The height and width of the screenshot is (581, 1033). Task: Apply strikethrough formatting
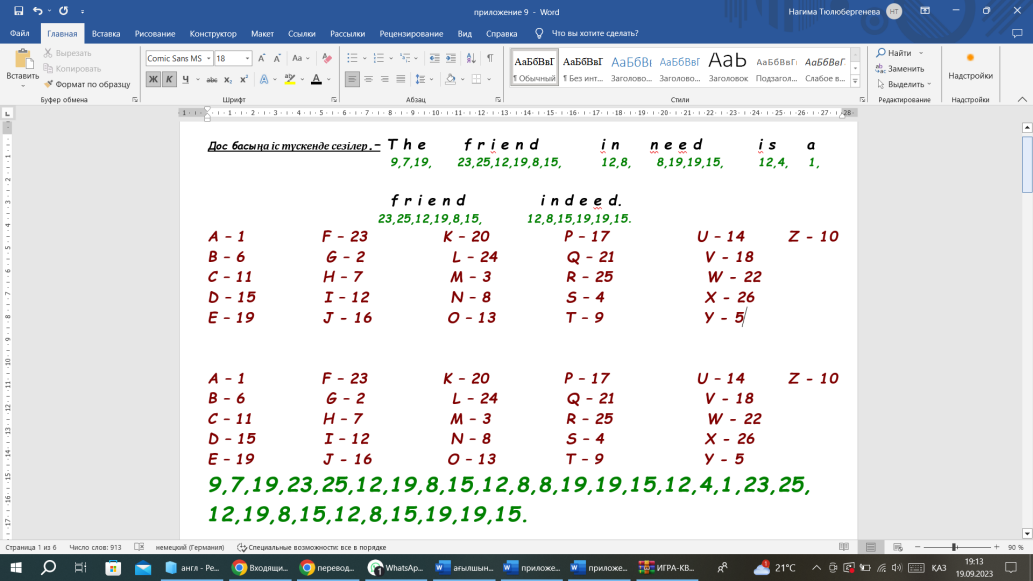click(x=211, y=79)
